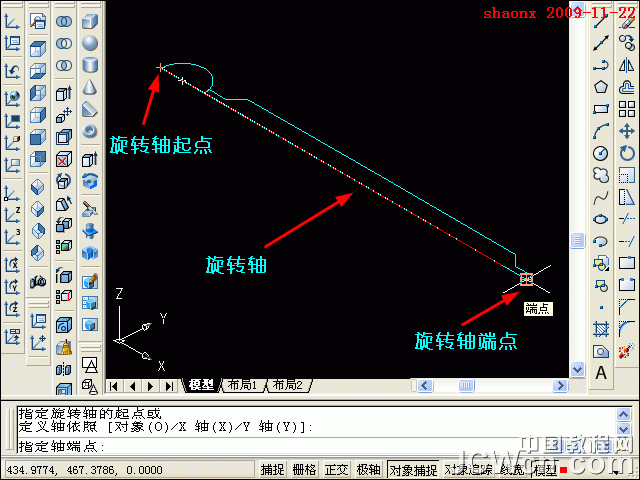Image resolution: width=640 pixels, height=480 pixels.
Task: Toggle 线宽 lineweight display
Action: pyautogui.click(x=512, y=469)
